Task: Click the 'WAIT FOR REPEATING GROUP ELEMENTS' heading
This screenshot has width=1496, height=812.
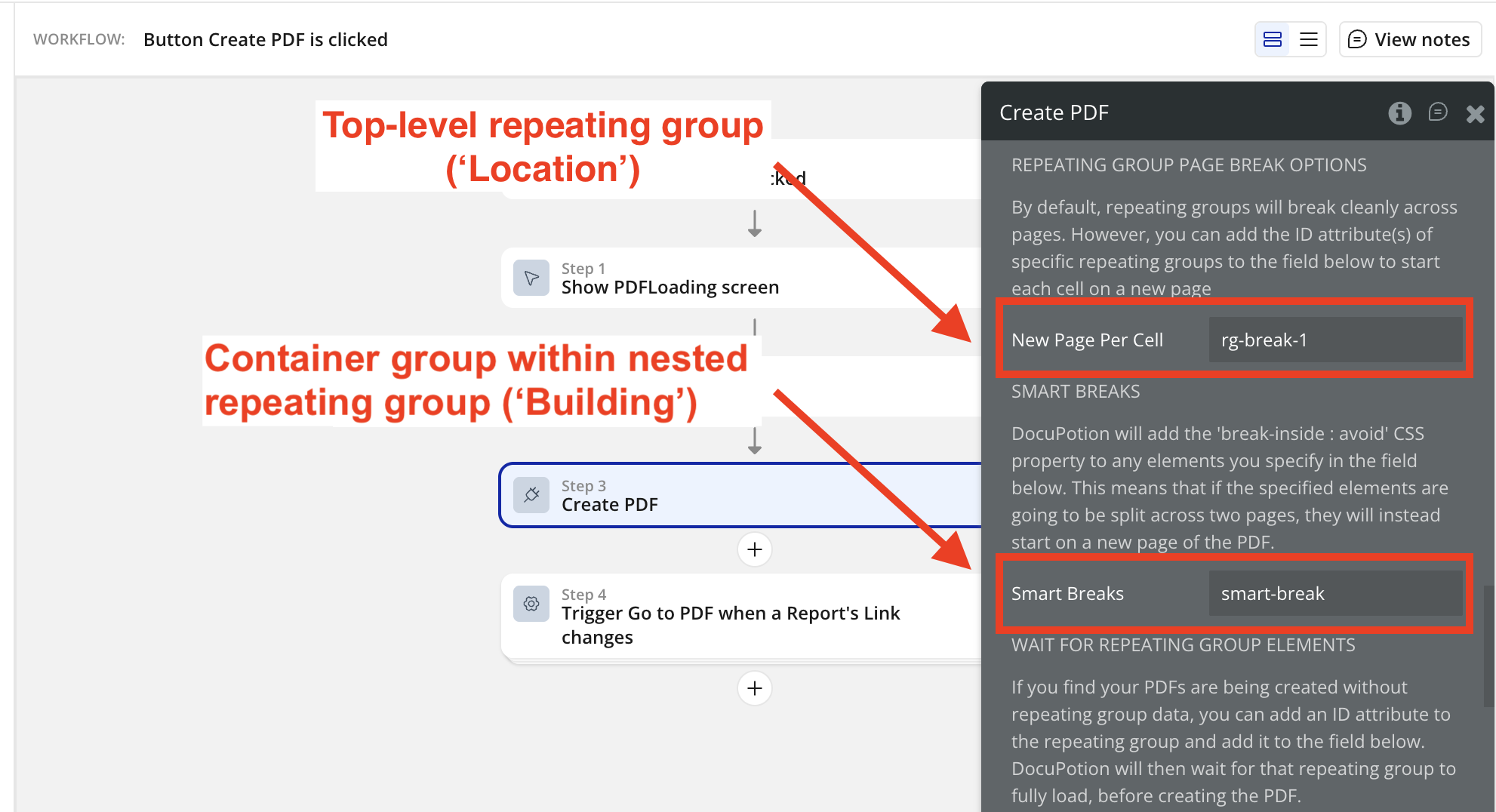Action: 1184,644
